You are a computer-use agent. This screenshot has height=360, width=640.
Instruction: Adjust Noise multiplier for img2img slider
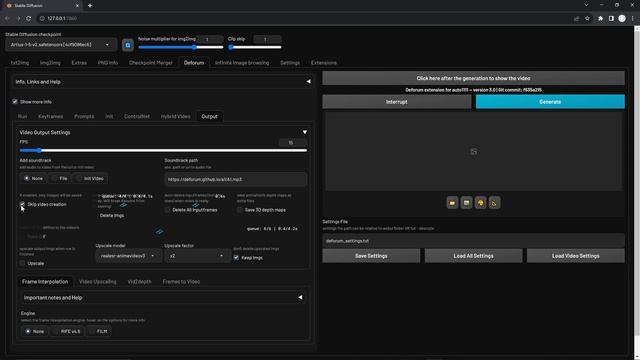[x=181, y=47]
